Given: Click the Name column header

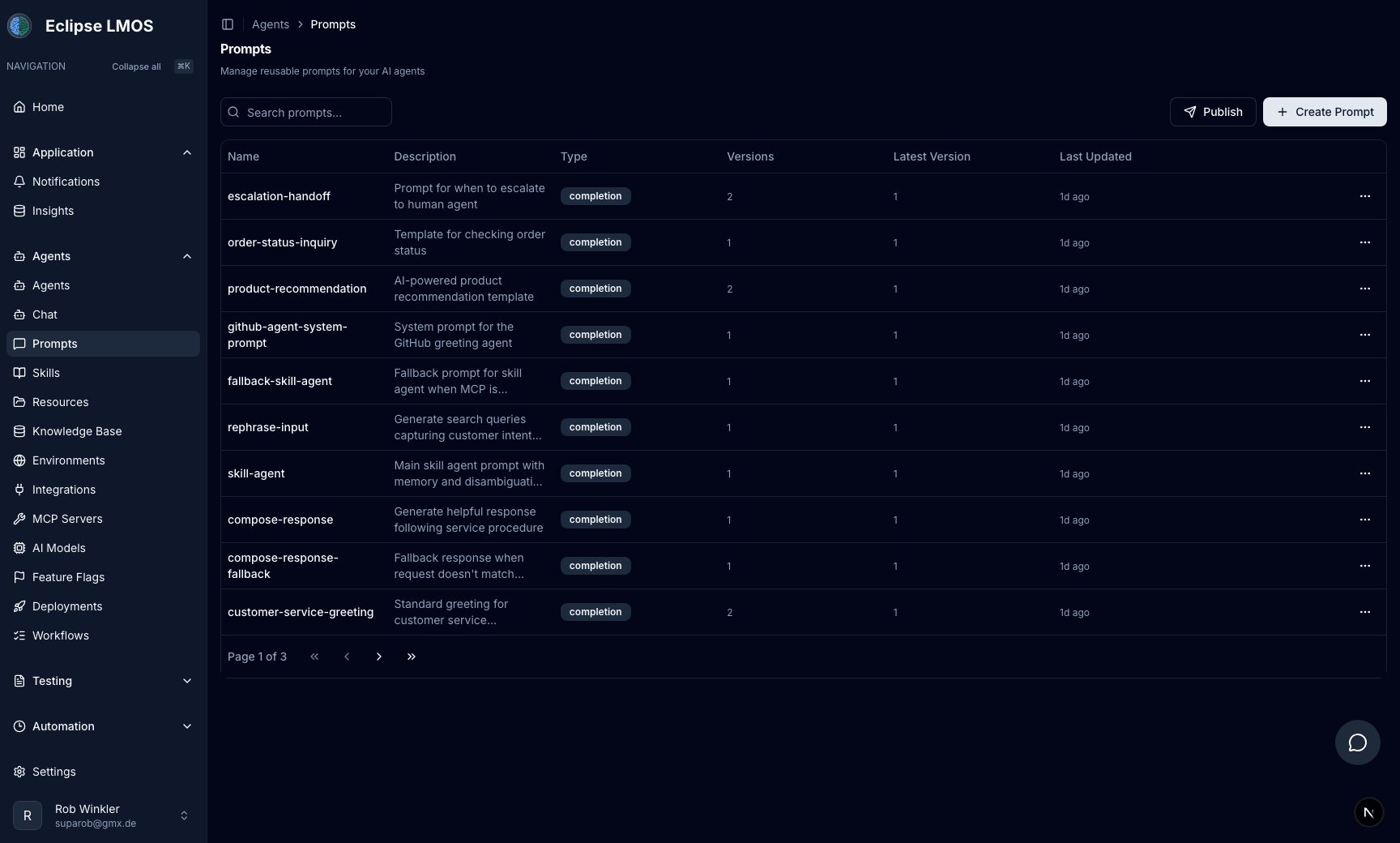Looking at the screenshot, I should [243, 156].
